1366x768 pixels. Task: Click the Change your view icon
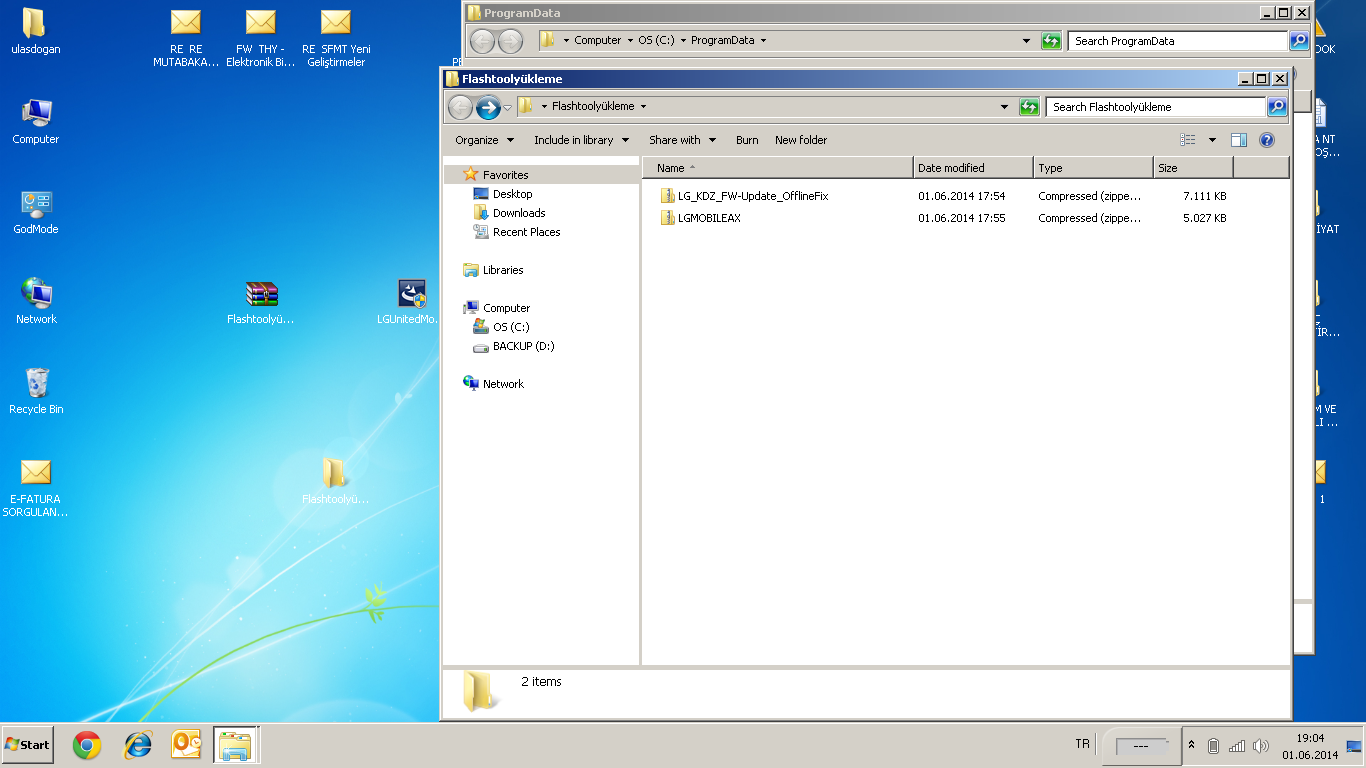1188,140
